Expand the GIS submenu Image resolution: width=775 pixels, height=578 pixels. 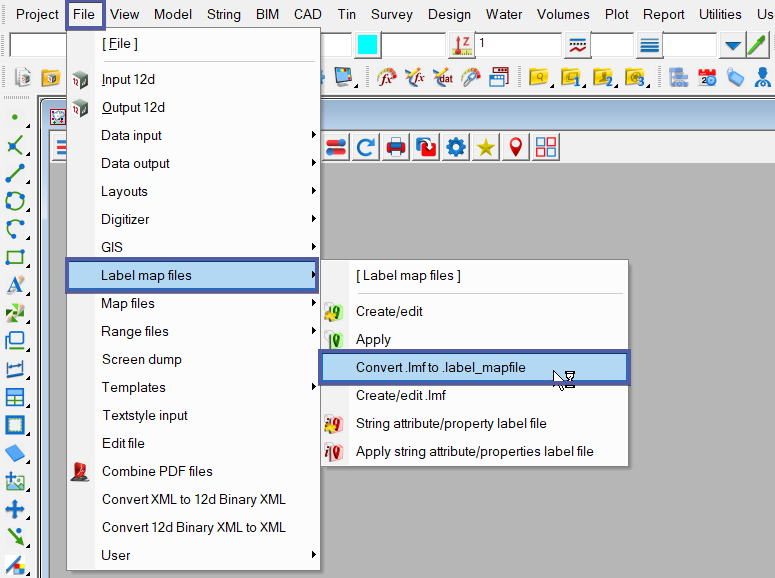193,247
